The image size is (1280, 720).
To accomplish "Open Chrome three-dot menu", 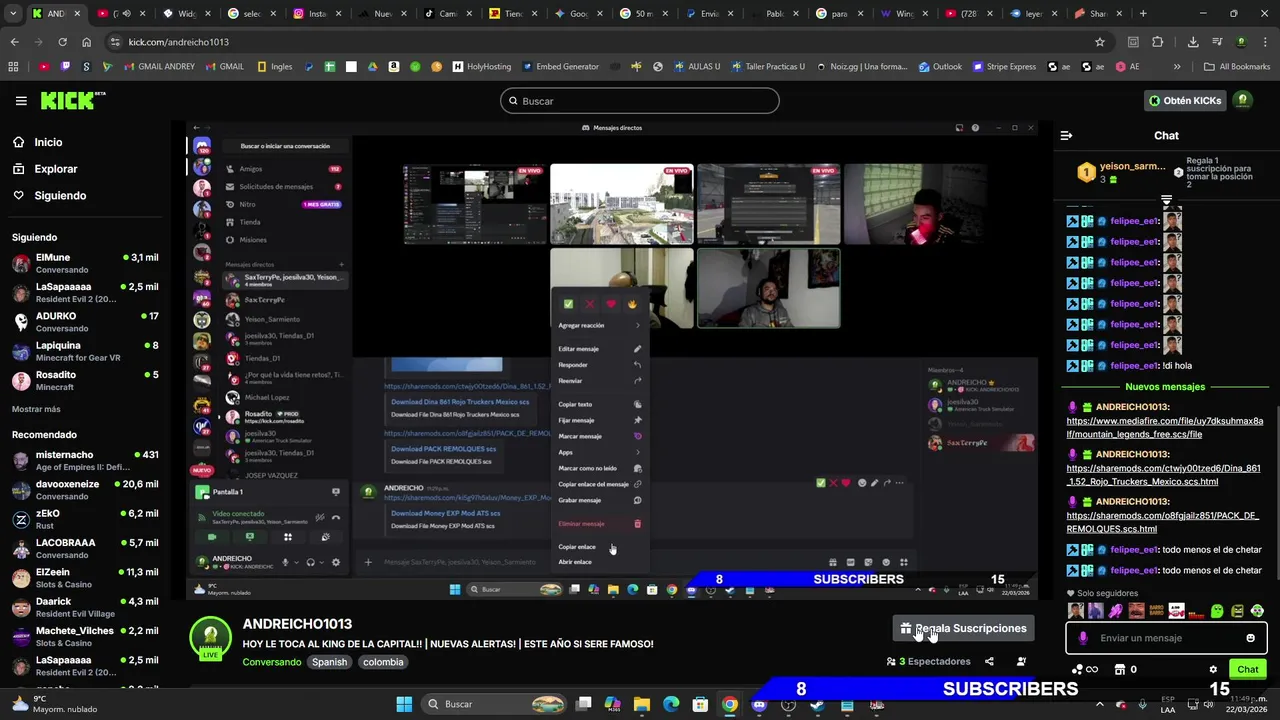I will tap(1265, 42).
